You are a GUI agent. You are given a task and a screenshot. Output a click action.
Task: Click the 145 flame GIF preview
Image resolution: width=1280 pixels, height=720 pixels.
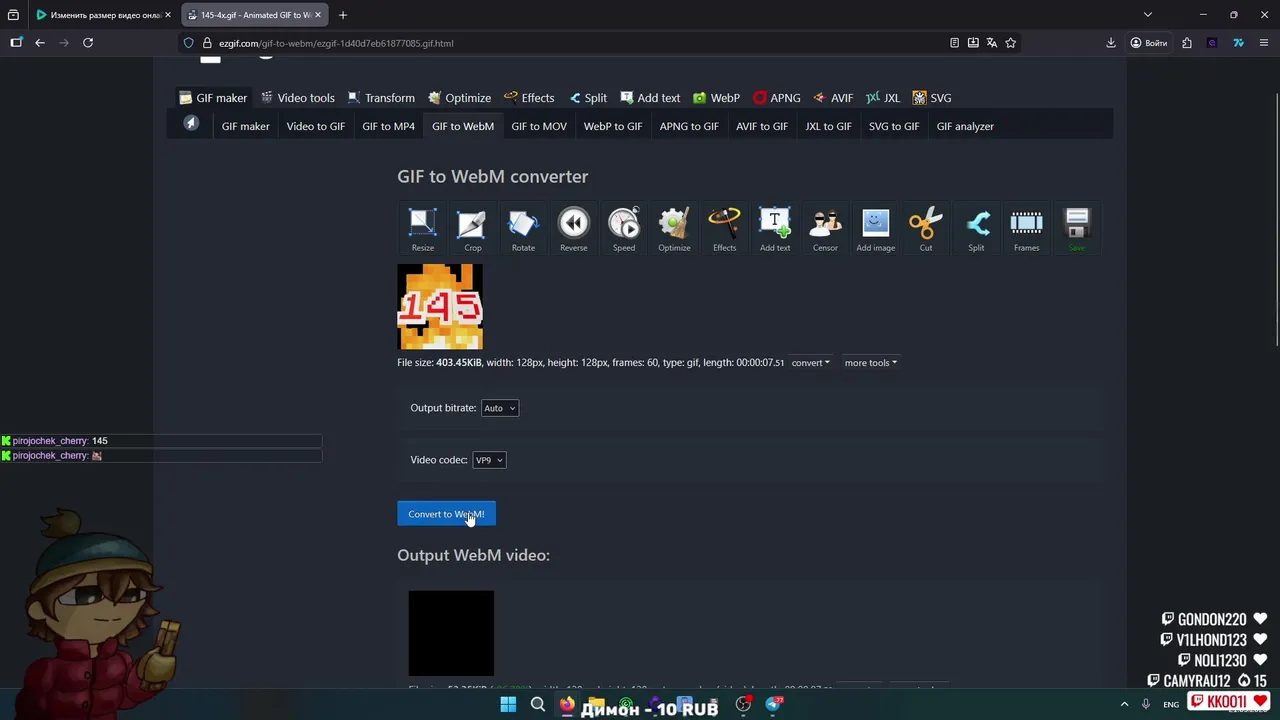click(440, 306)
